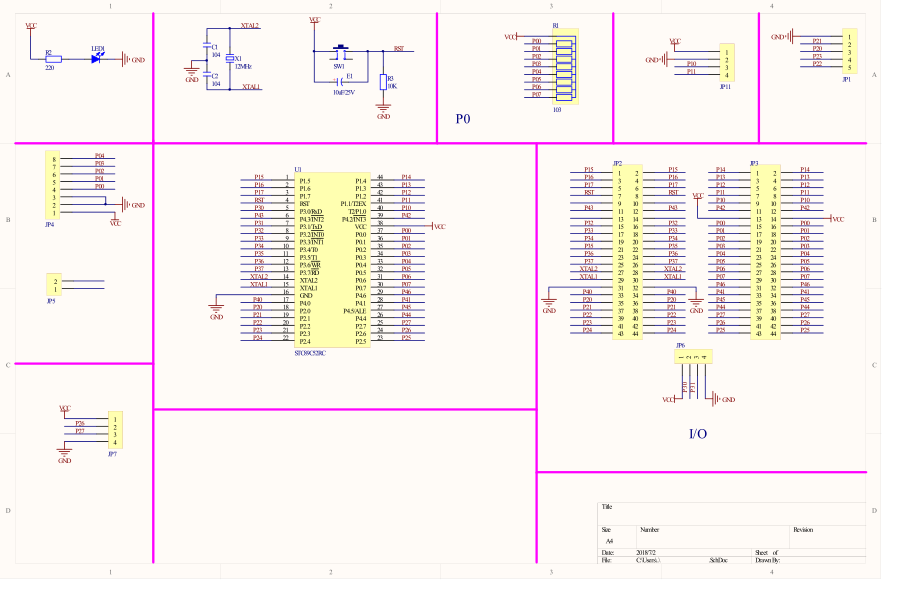The image size is (905, 602).
Task: Select the GND symbol left of JP1
Action: (782, 36)
